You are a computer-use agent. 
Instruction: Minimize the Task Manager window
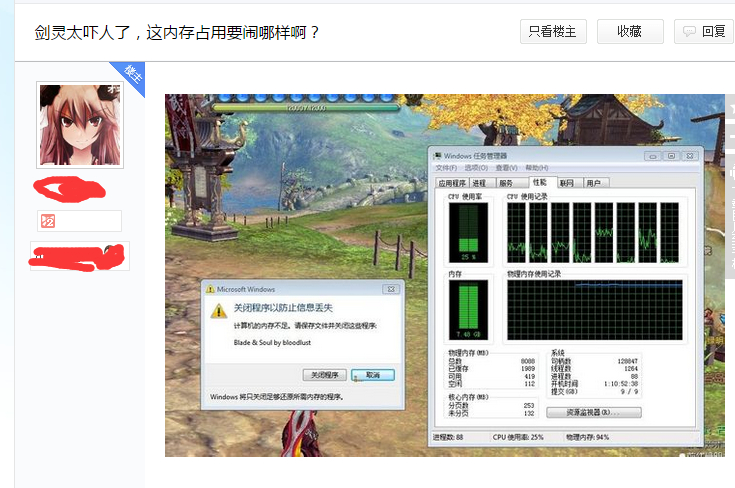[x=652, y=156]
